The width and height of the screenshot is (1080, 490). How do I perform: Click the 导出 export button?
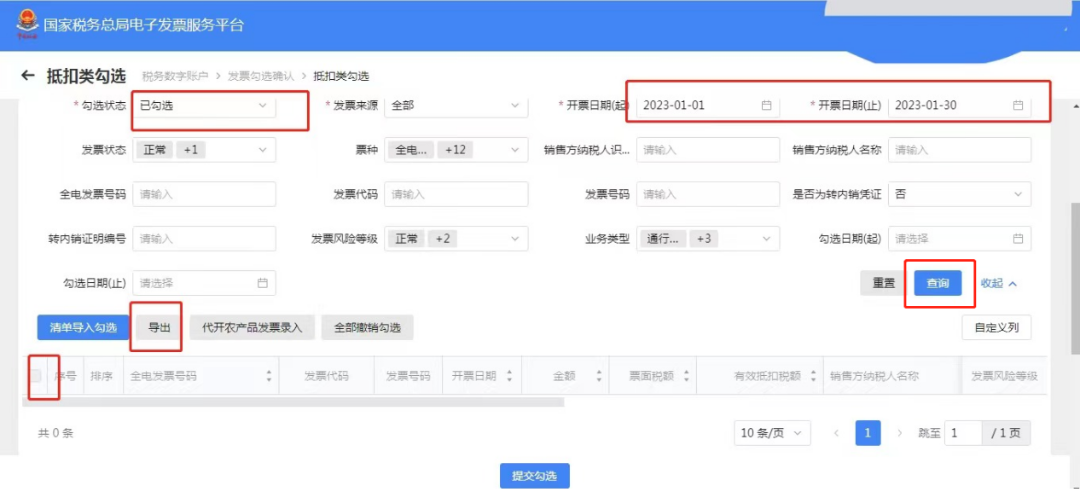[x=159, y=327]
